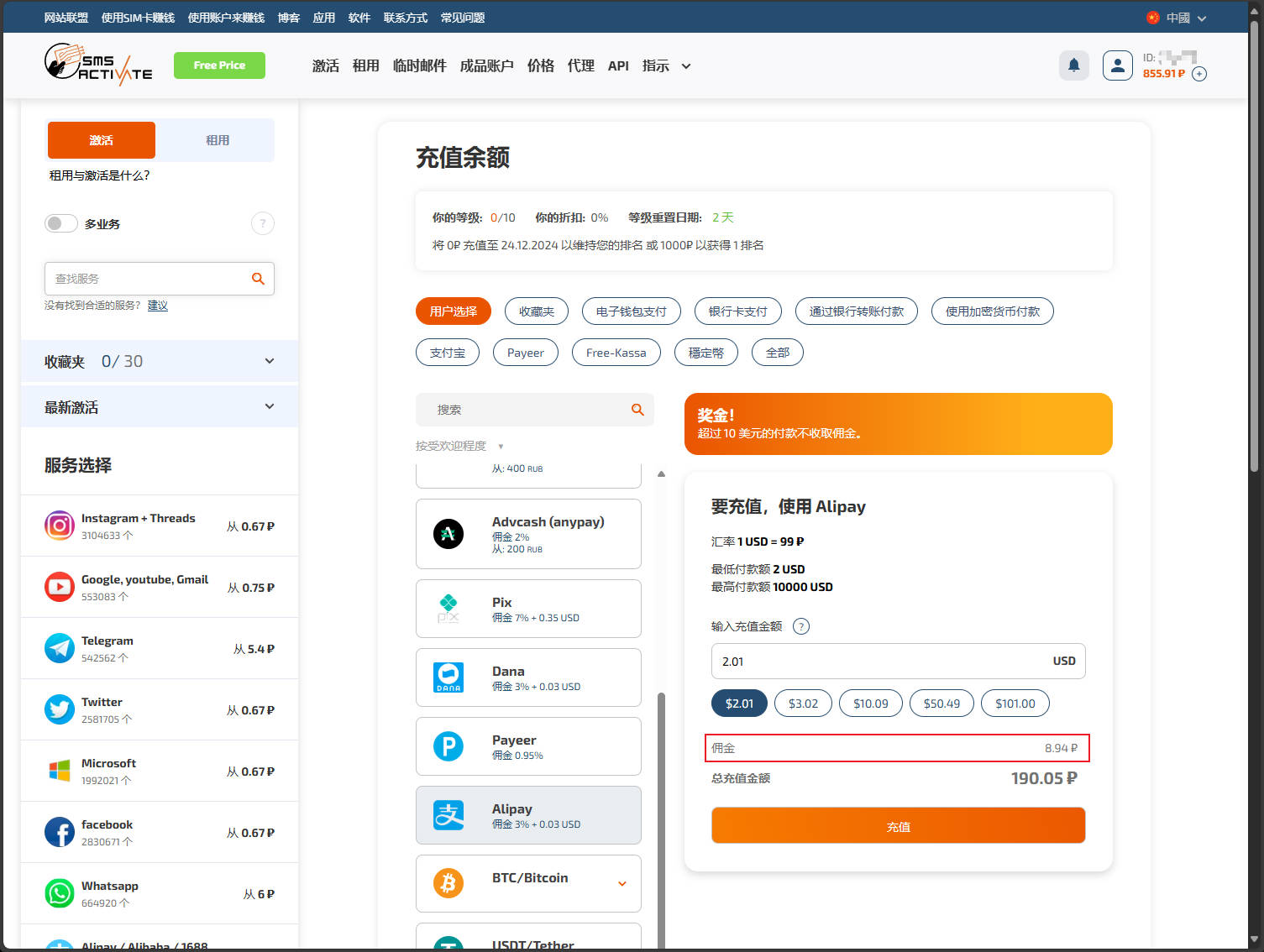Switch to the rent (租用) tab

tap(217, 140)
